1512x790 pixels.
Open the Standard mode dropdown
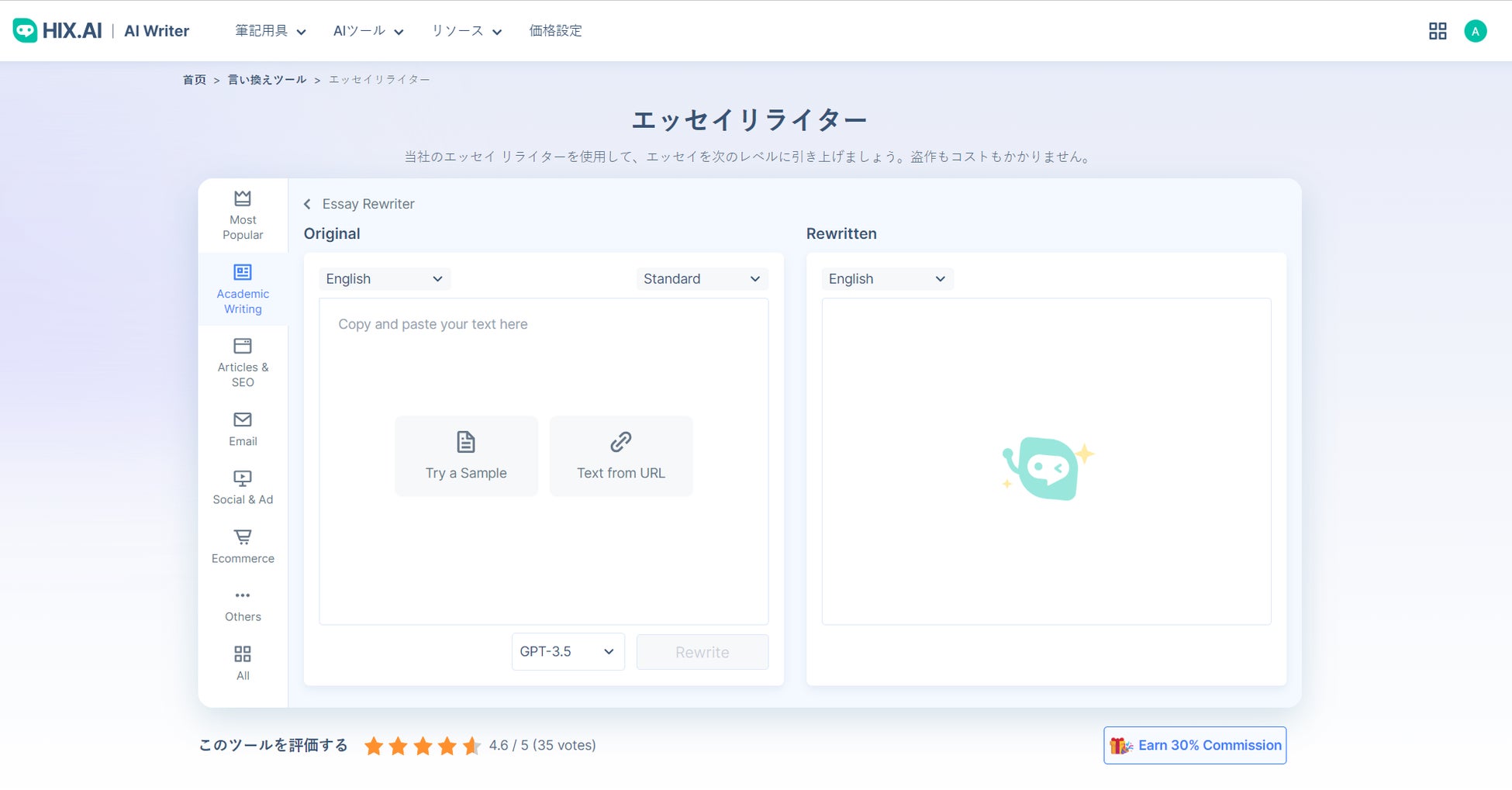702,279
